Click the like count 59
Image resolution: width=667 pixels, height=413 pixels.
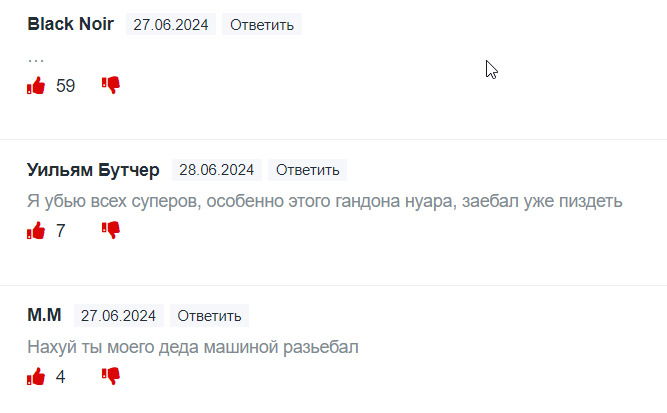tap(66, 86)
